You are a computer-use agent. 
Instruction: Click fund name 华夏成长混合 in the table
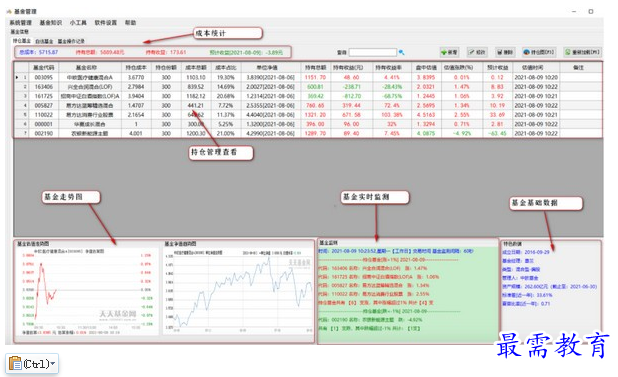90,124
